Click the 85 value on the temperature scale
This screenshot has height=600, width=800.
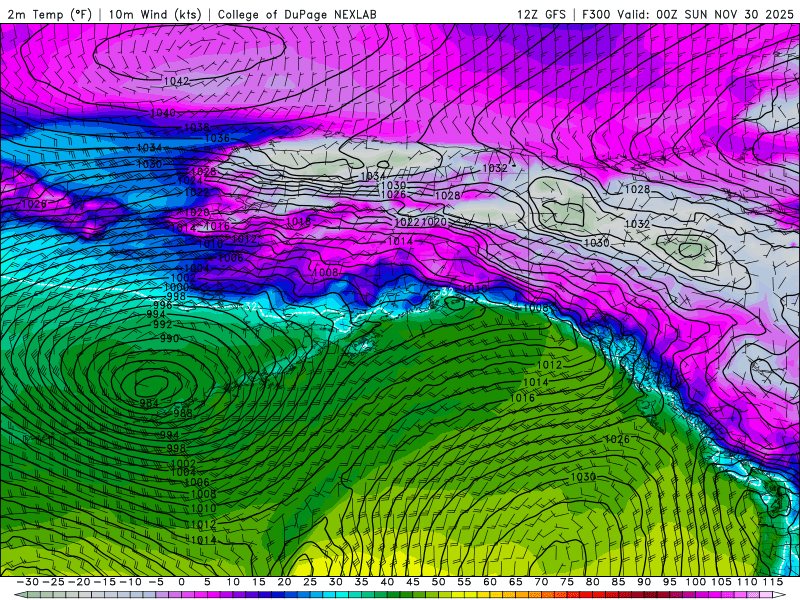coord(618,582)
